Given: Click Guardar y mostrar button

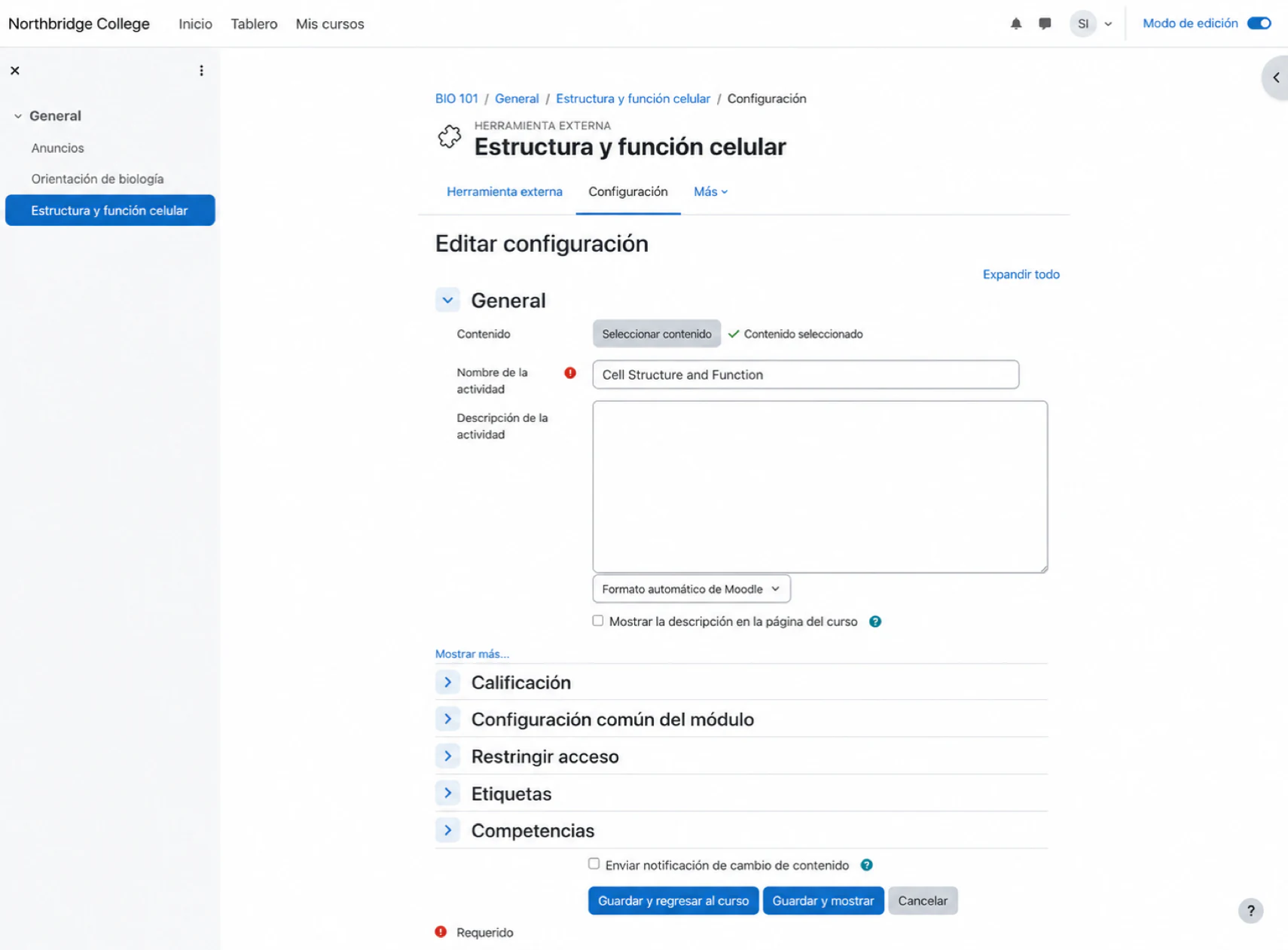Looking at the screenshot, I should point(823,900).
